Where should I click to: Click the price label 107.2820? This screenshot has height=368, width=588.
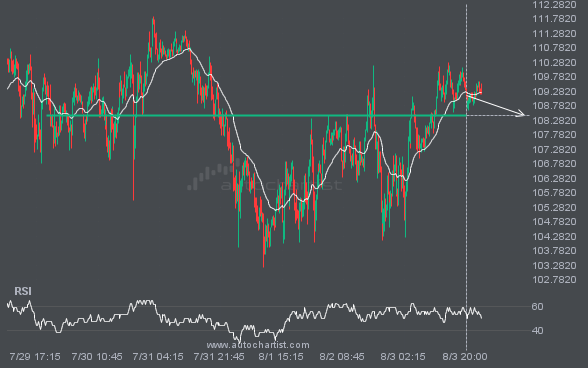[554, 150]
